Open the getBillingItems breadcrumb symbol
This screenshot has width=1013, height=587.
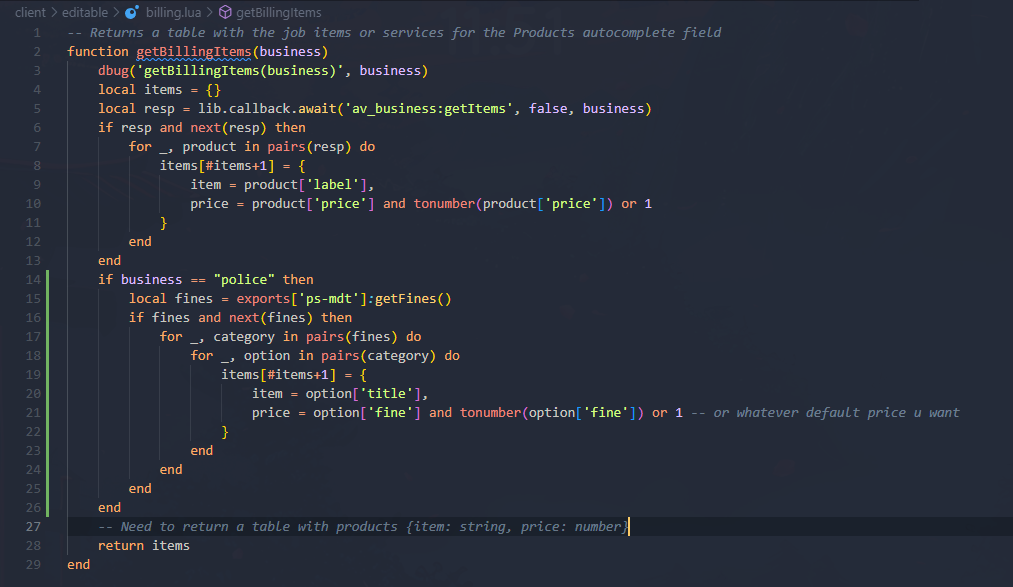(x=278, y=12)
